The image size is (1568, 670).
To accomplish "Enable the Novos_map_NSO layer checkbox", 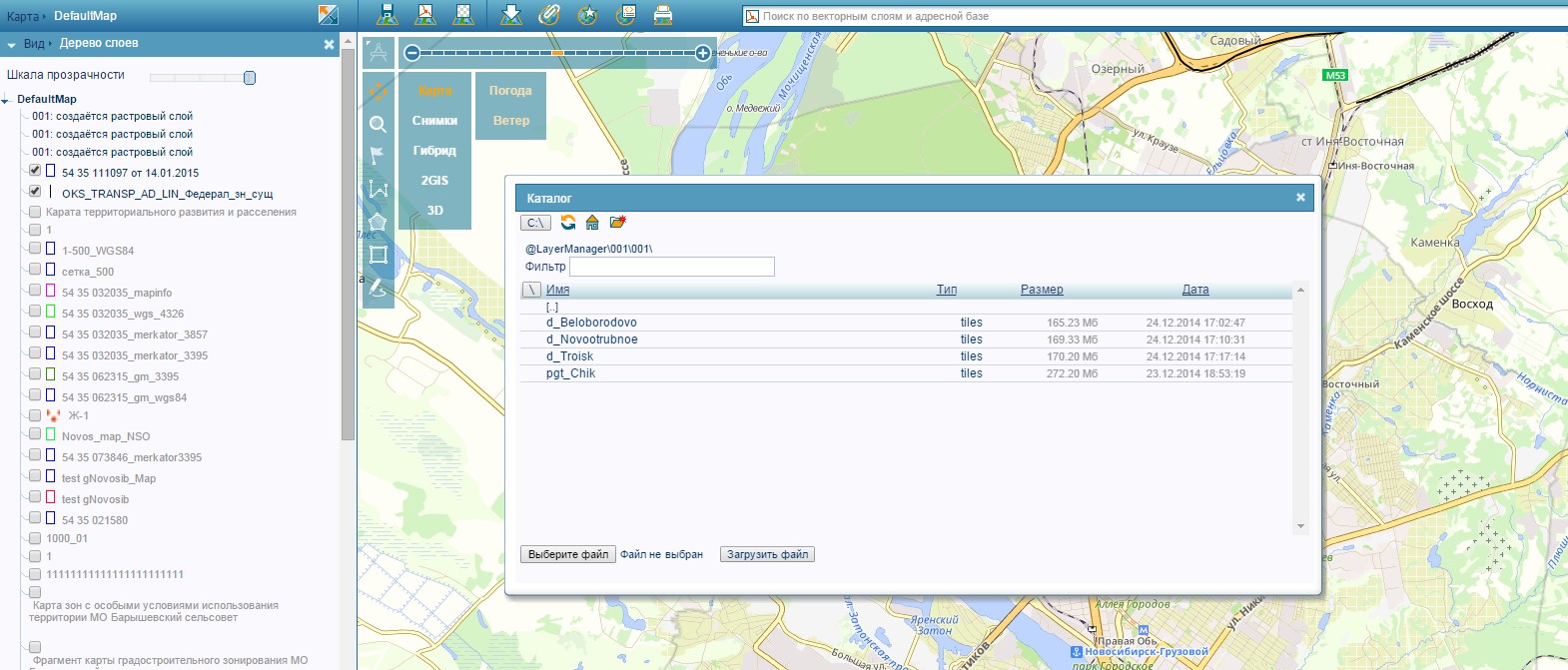I will [x=35, y=435].
